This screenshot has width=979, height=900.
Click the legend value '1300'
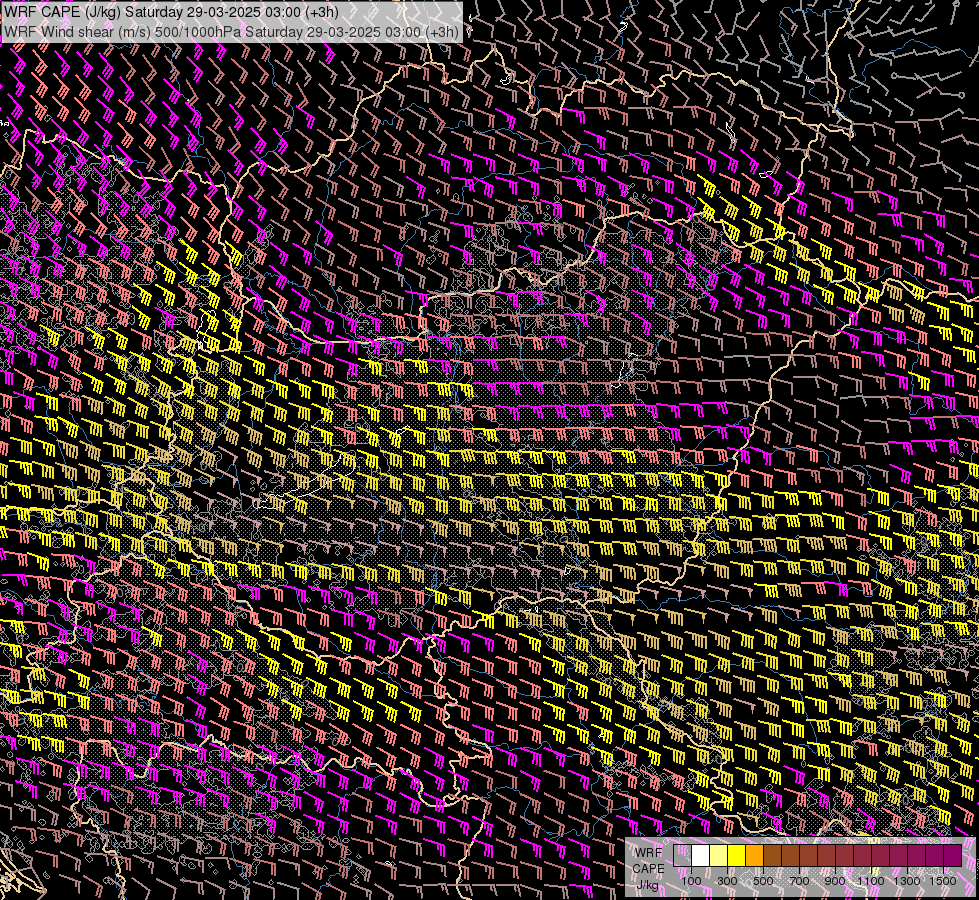click(x=907, y=881)
